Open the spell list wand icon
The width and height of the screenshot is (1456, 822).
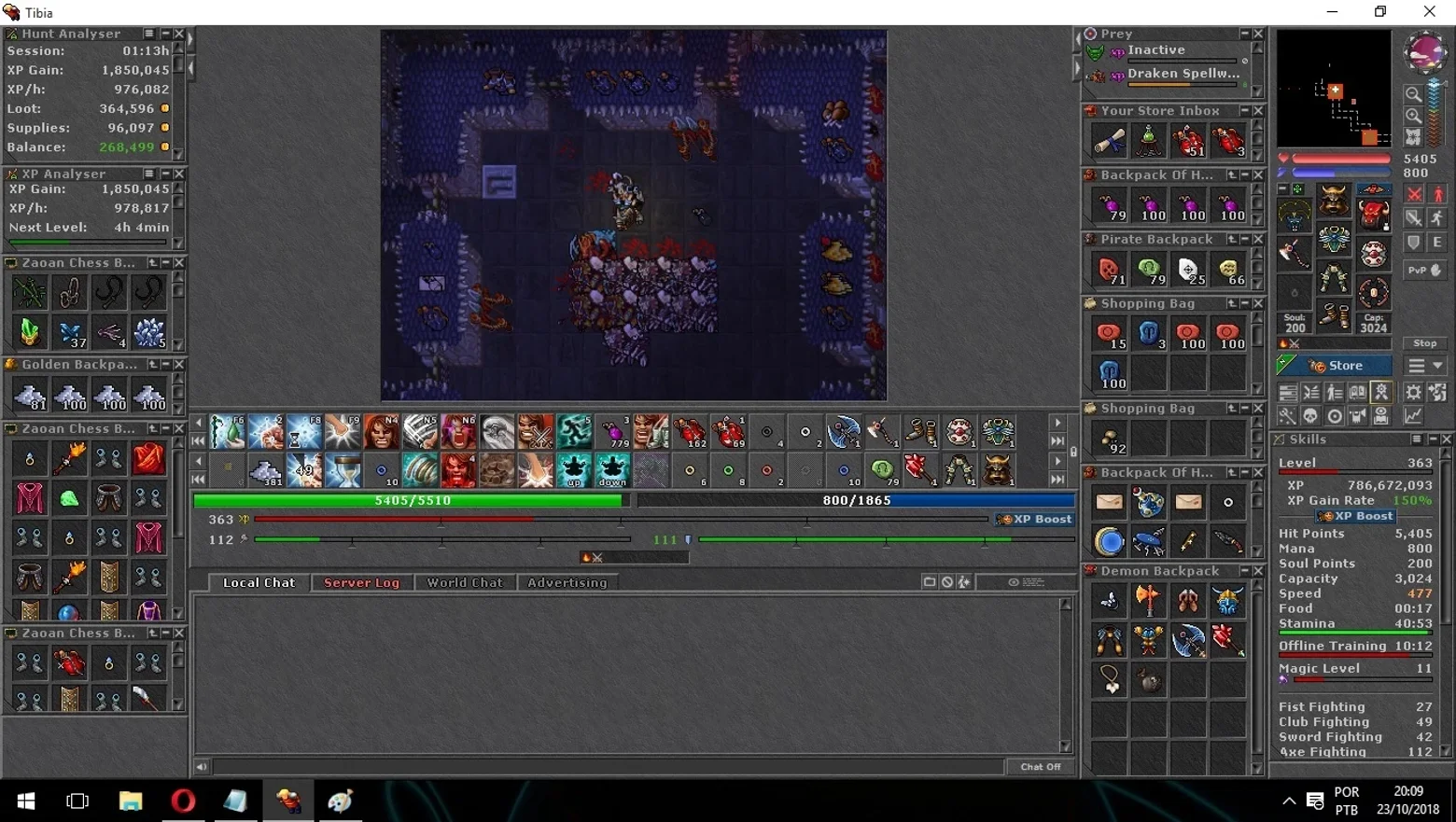(x=1288, y=416)
